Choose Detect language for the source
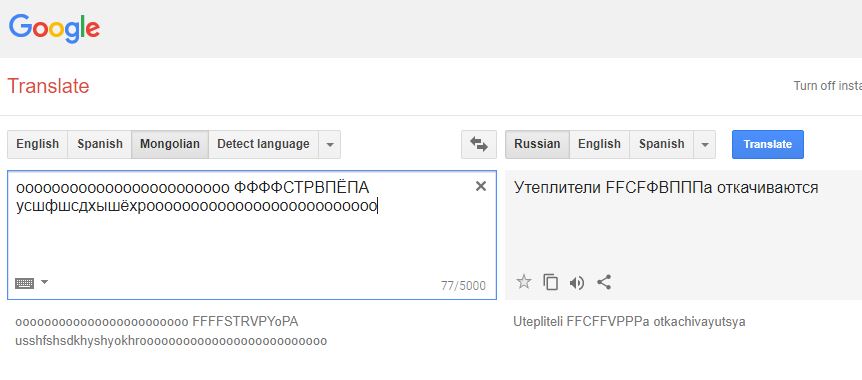 (x=263, y=144)
